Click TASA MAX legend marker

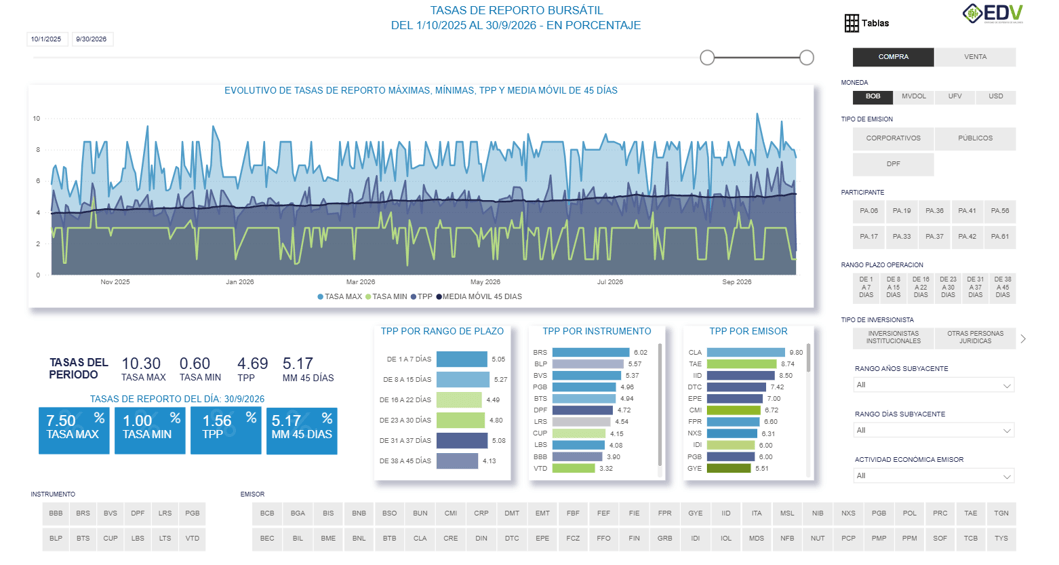(x=320, y=296)
